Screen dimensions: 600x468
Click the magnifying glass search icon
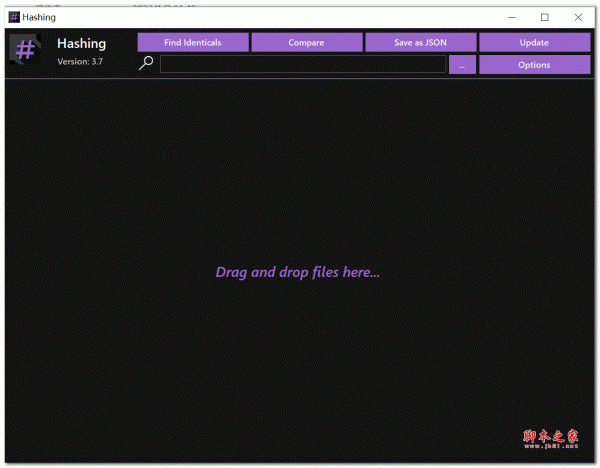(x=146, y=63)
